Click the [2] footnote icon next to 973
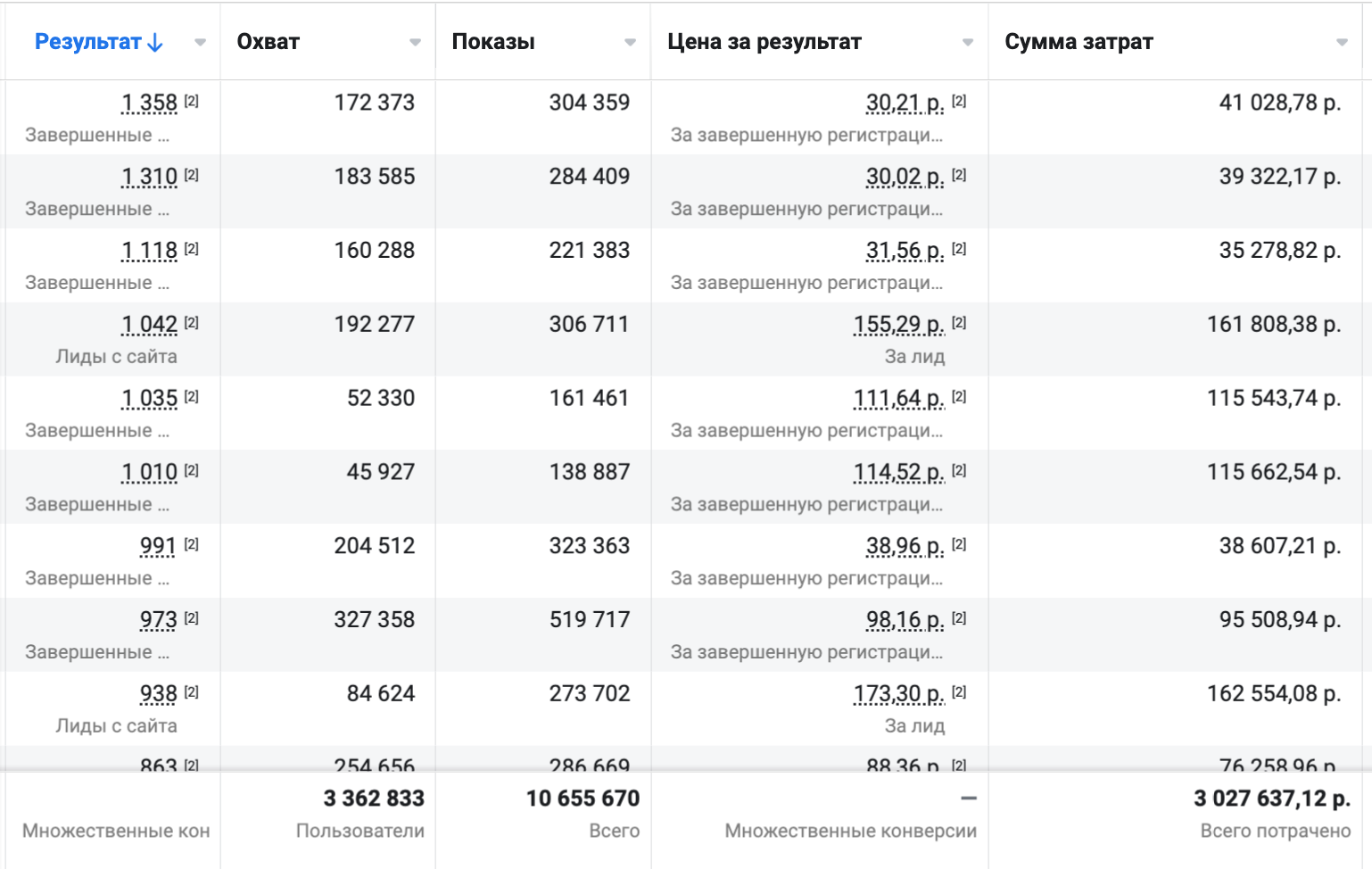 tap(192, 617)
